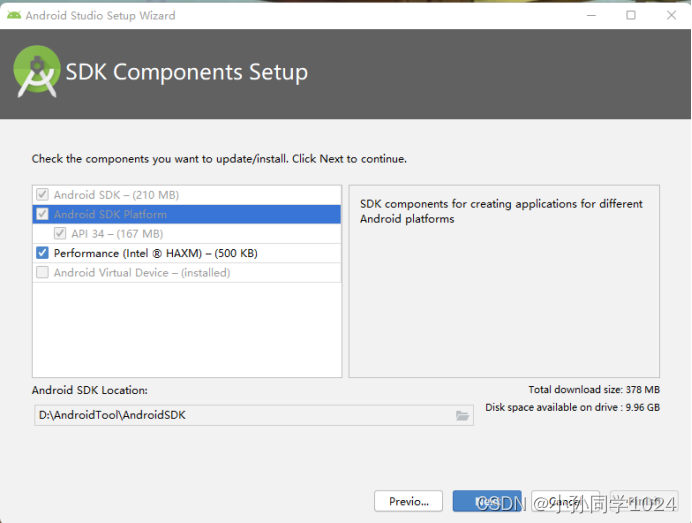The image size is (692, 523).
Task: Uncheck Performance (Intel HAXM) checkbox
Action: [42, 253]
